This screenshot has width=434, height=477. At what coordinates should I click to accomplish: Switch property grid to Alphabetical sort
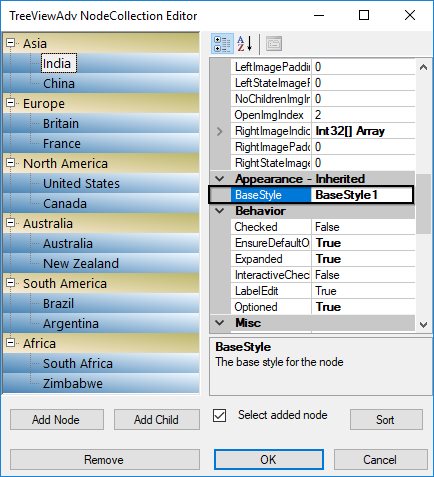point(245,44)
